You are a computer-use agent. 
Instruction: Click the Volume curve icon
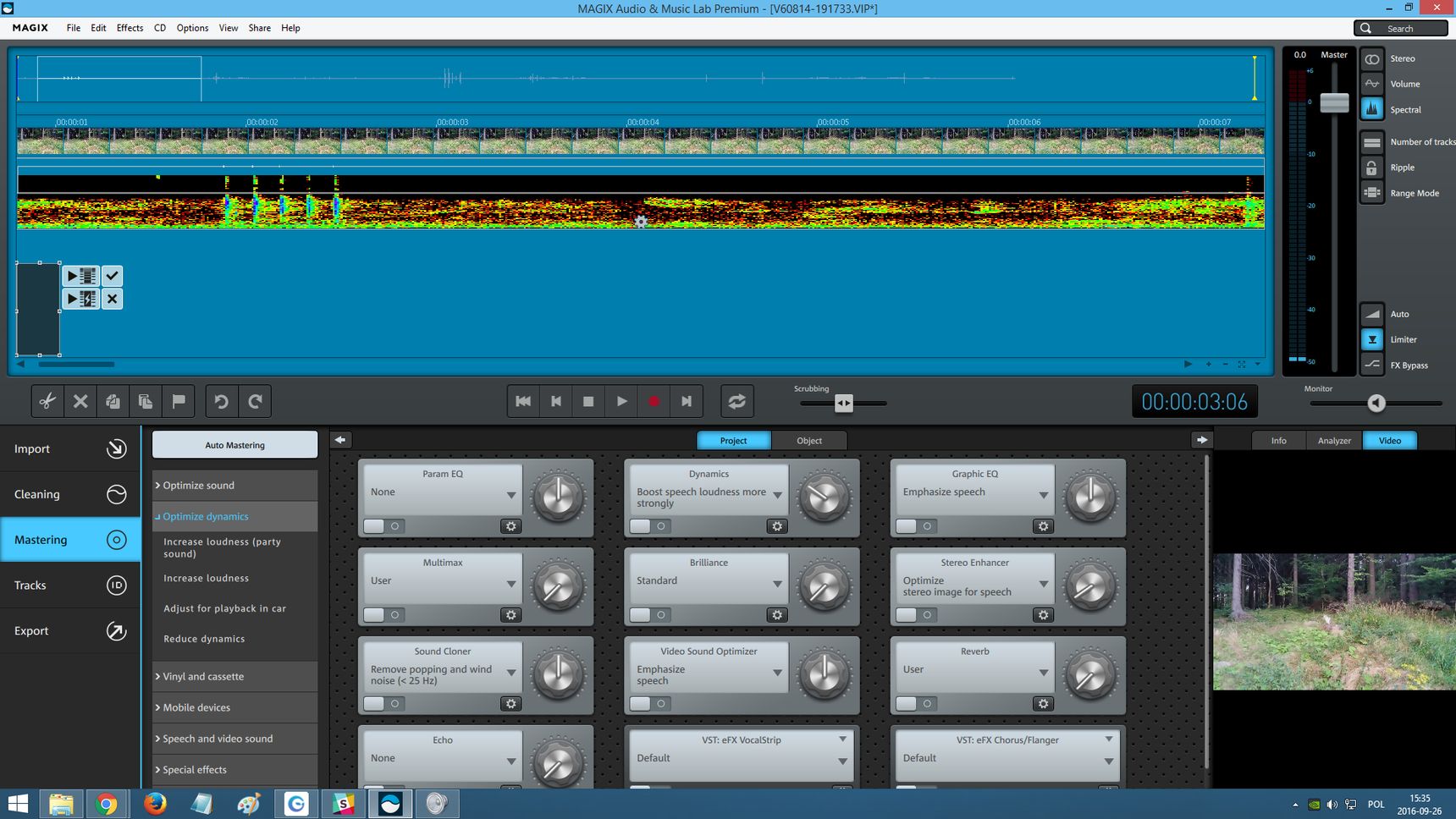tap(1372, 84)
